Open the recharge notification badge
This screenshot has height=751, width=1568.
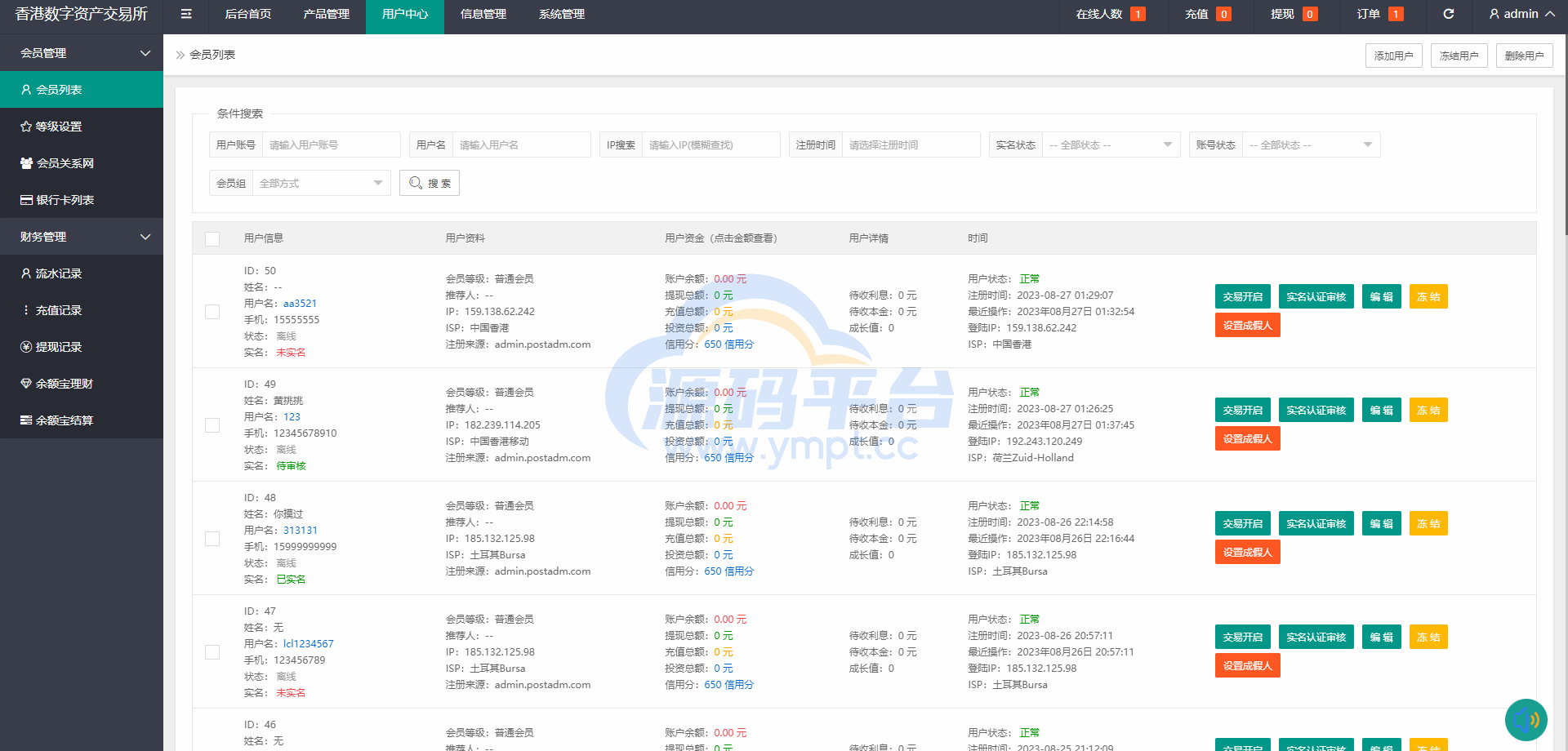point(1223,14)
